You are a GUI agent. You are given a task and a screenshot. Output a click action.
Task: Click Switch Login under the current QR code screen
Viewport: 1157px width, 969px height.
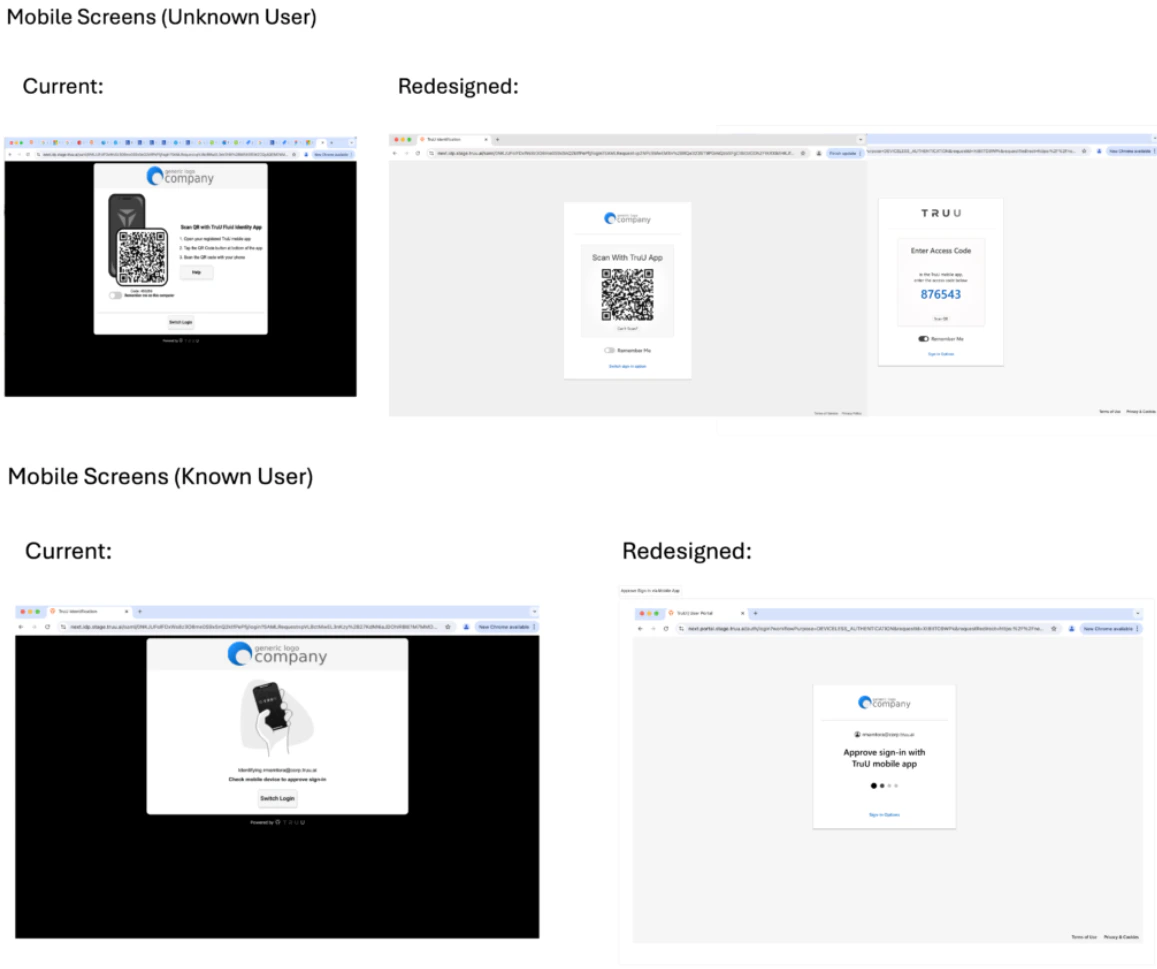click(x=181, y=322)
